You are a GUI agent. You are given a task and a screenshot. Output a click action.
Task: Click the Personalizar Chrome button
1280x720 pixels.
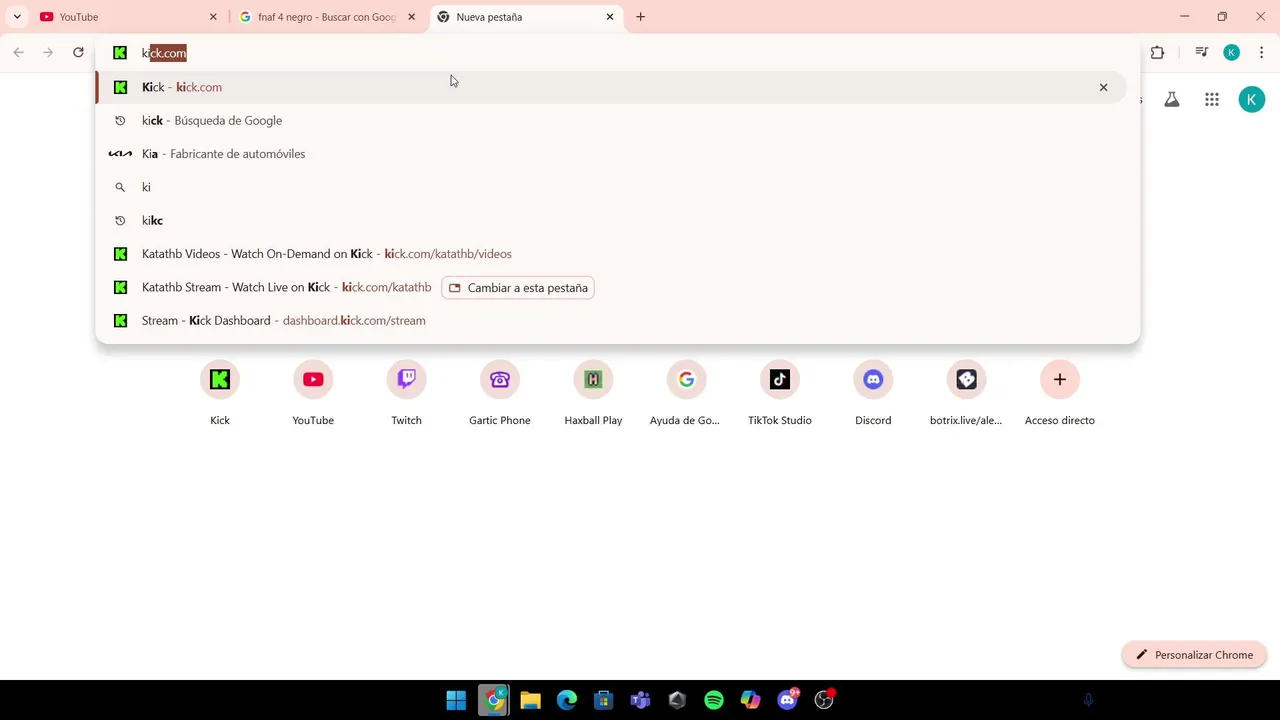pyautogui.click(x=1194, y=655)
